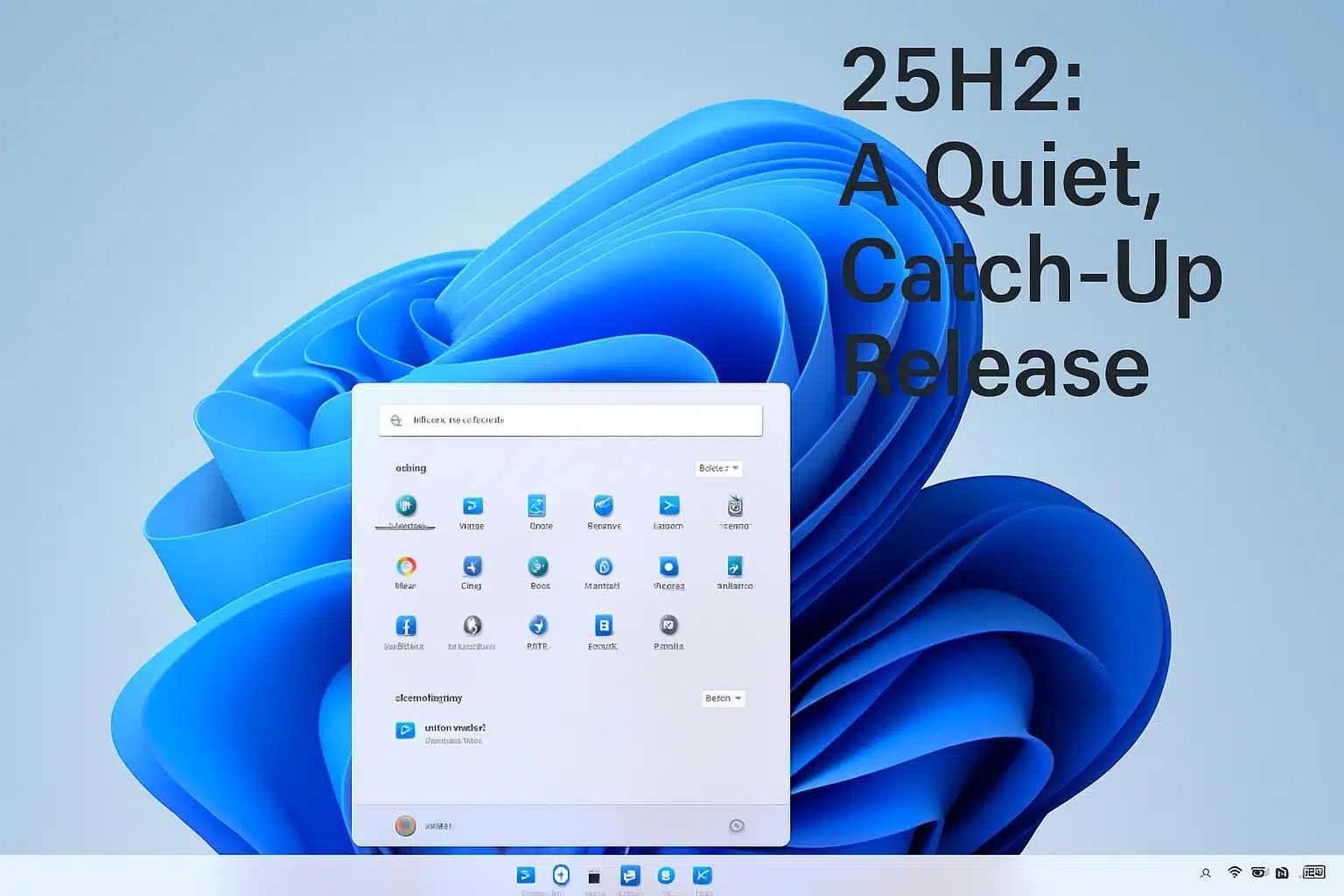Open the gray trash-like pinned app icon

click(735, 505)
